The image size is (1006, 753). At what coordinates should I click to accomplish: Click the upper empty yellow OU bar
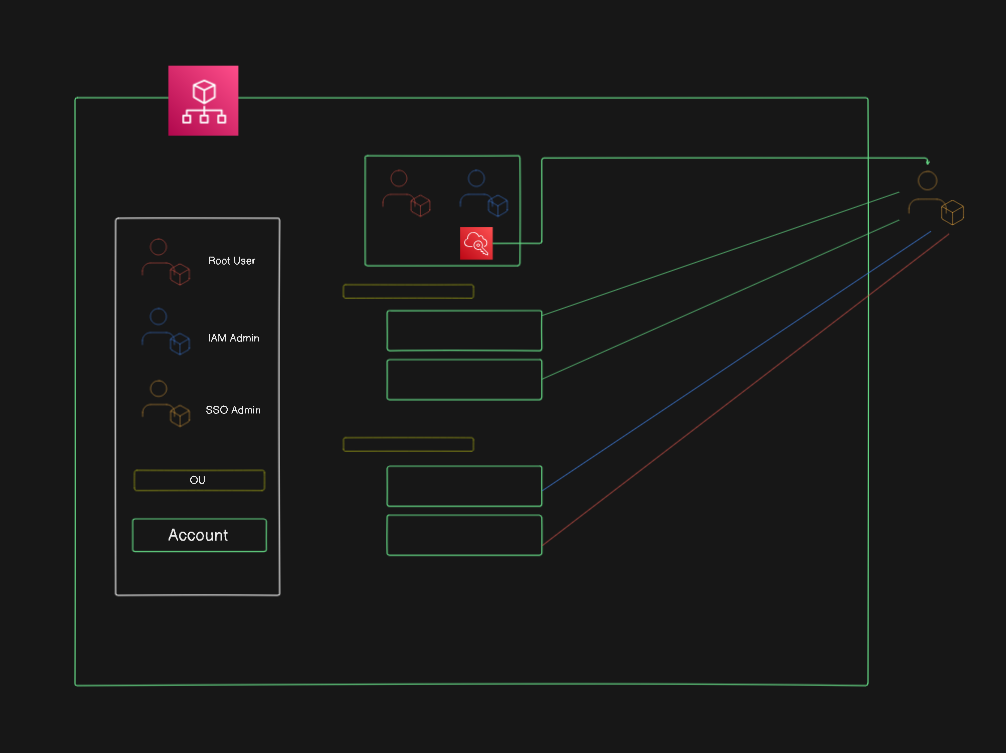coord(409,292)
